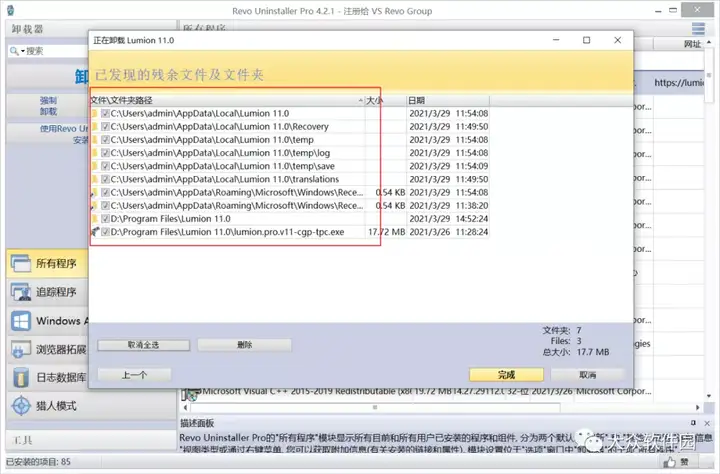Open 追踪程序 Traced Programs module icon
Image resolution: width=720 pixels, height=474 pixels.
21,292
